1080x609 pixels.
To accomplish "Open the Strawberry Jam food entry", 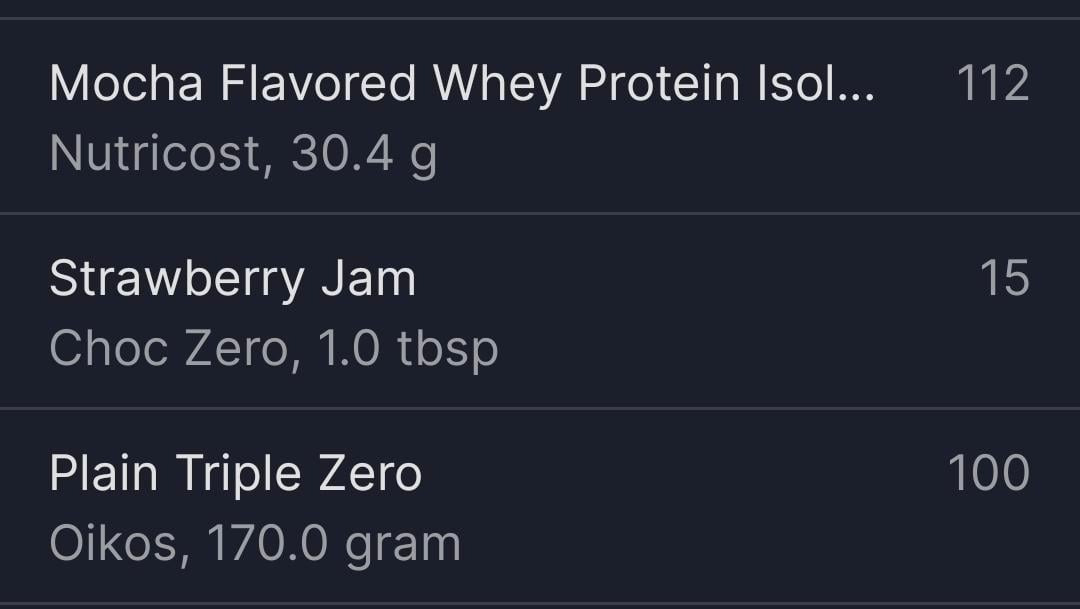I will coord(232,279).
